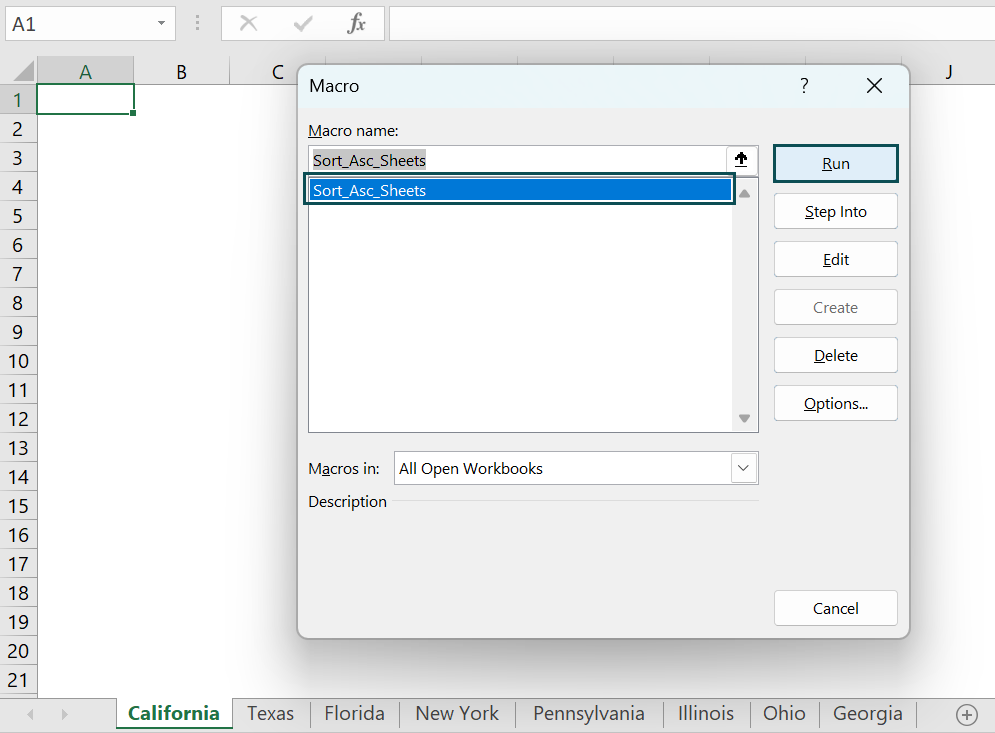Switch to the Ohio sheet tab

[x=784, y=713]
